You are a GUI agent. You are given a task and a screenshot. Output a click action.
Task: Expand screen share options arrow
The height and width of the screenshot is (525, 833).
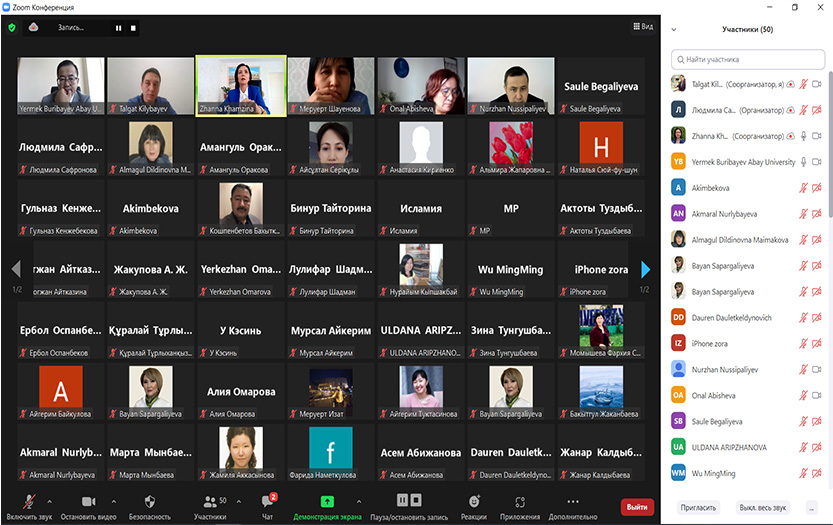coord(358,500)
